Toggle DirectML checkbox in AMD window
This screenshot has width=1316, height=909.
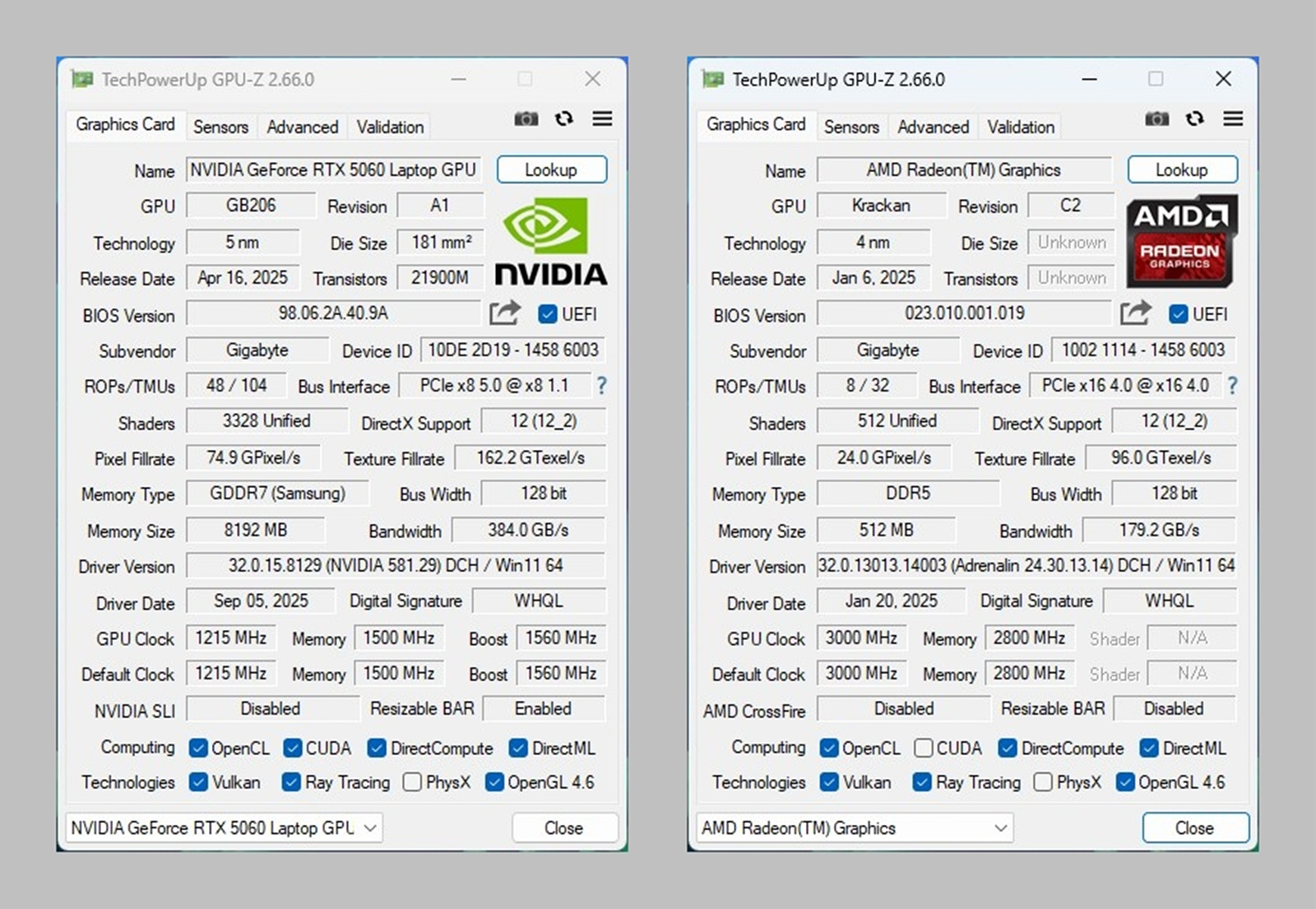coord(1149,748)
